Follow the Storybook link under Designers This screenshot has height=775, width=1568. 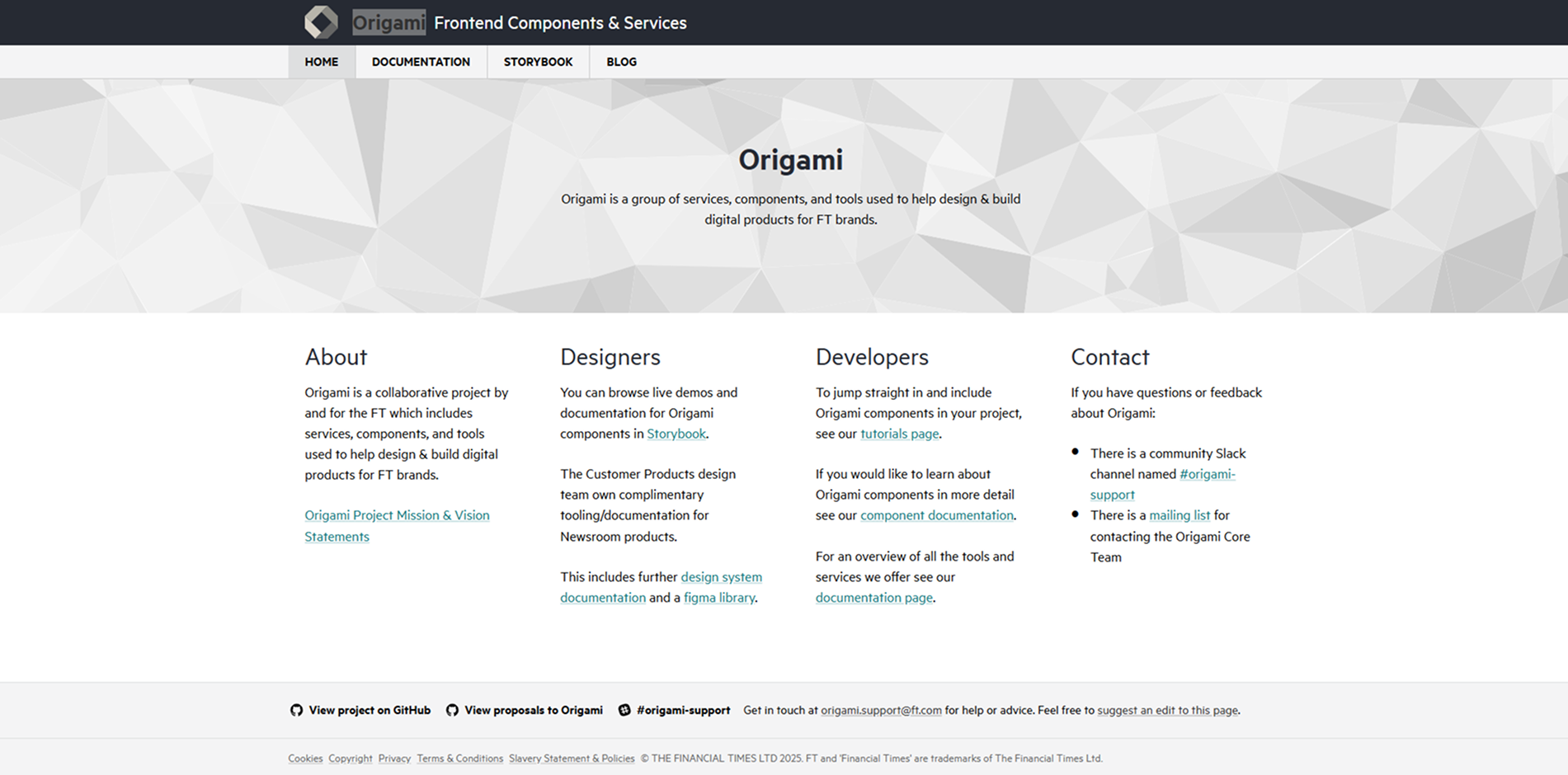(x=676, y=434)
